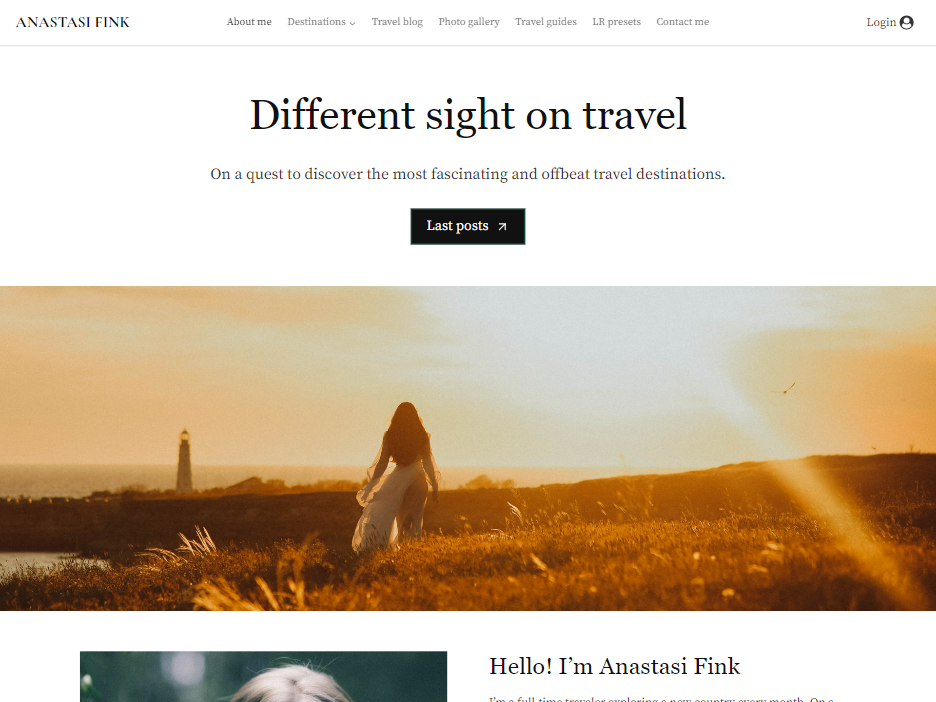
Task: Click the arrow icon on Last posts button
Action: 502,227
